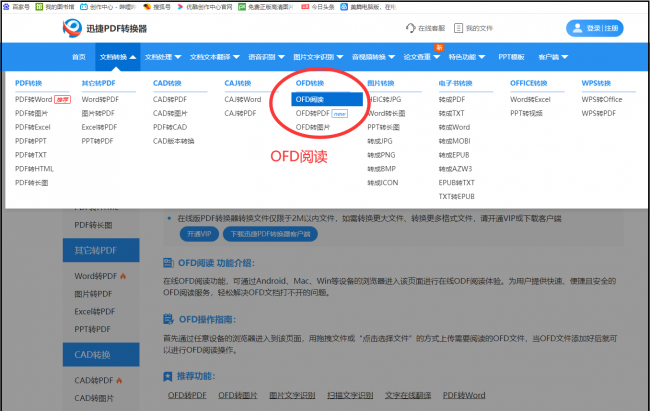Open recommended link 文字在线翻译
The width and height of the screenshot is (650, 411).
click(408, 395)
